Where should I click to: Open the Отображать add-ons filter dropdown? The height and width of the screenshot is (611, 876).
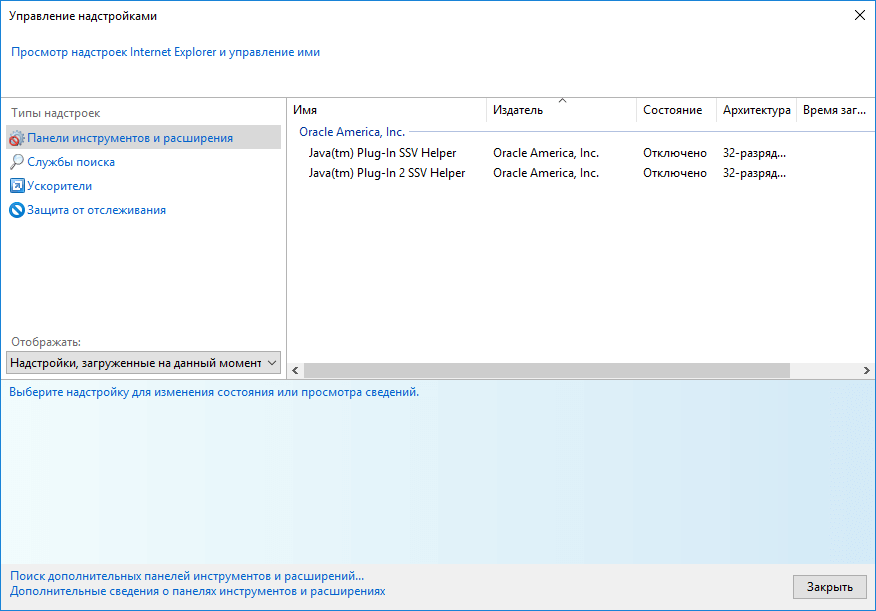point(144,362)
